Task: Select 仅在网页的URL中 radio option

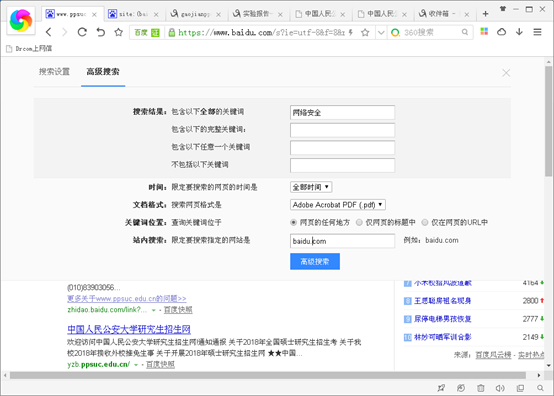Action: click(425, 222)
